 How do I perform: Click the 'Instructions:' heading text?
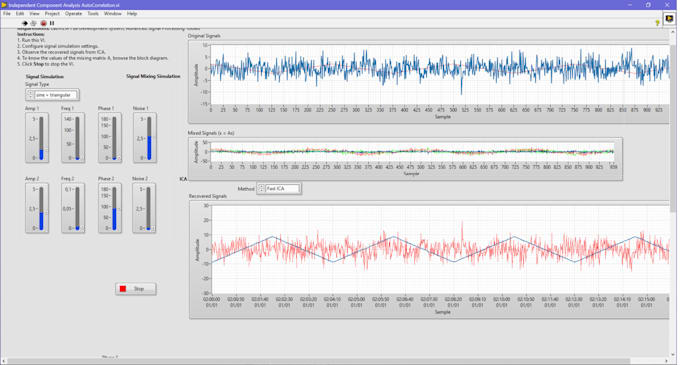[31, 34]
